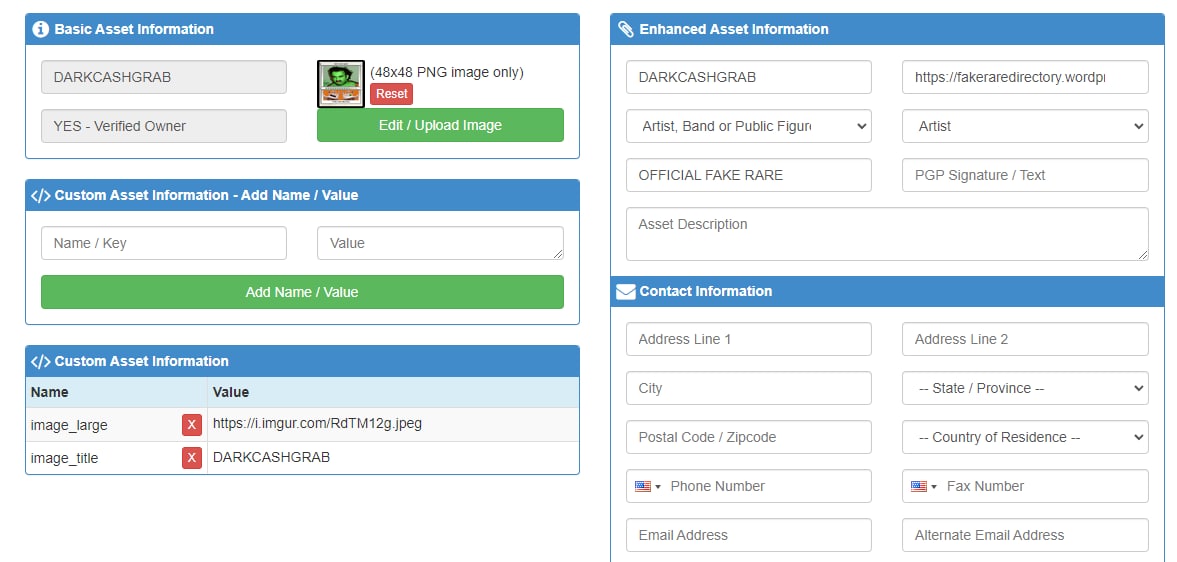The image size is (1177, 562).
Task: Click the Edit / Upload Image button
Action: click(x=440, y=125)
